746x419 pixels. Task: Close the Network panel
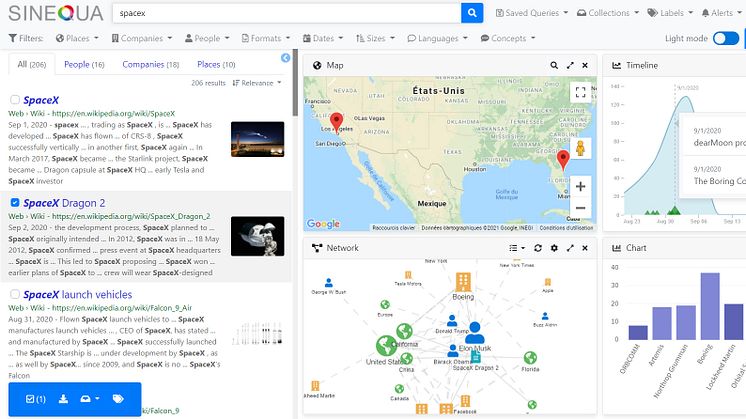[x=585, y=248]
